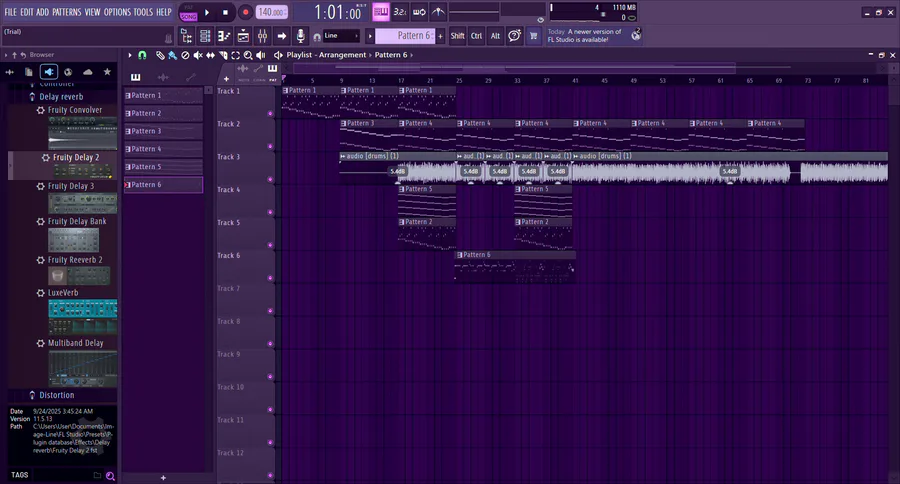Mute Track 6 using its dot
900x484 pixels.
tap(270, 278)
